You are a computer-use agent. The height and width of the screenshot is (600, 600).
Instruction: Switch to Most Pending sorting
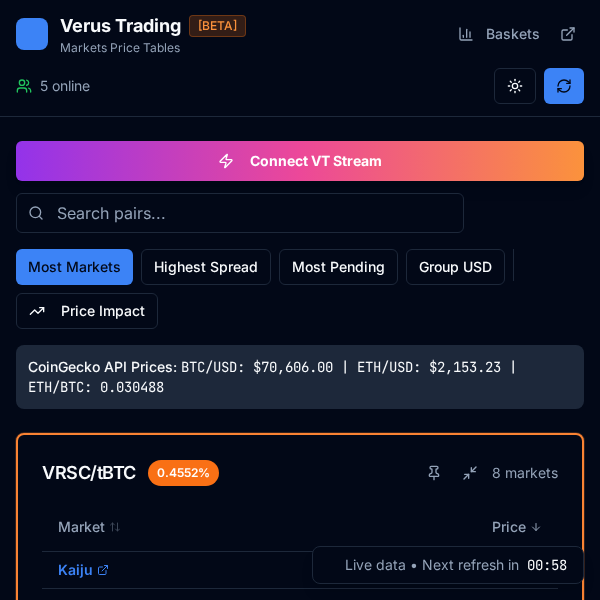tap(338, 267)
